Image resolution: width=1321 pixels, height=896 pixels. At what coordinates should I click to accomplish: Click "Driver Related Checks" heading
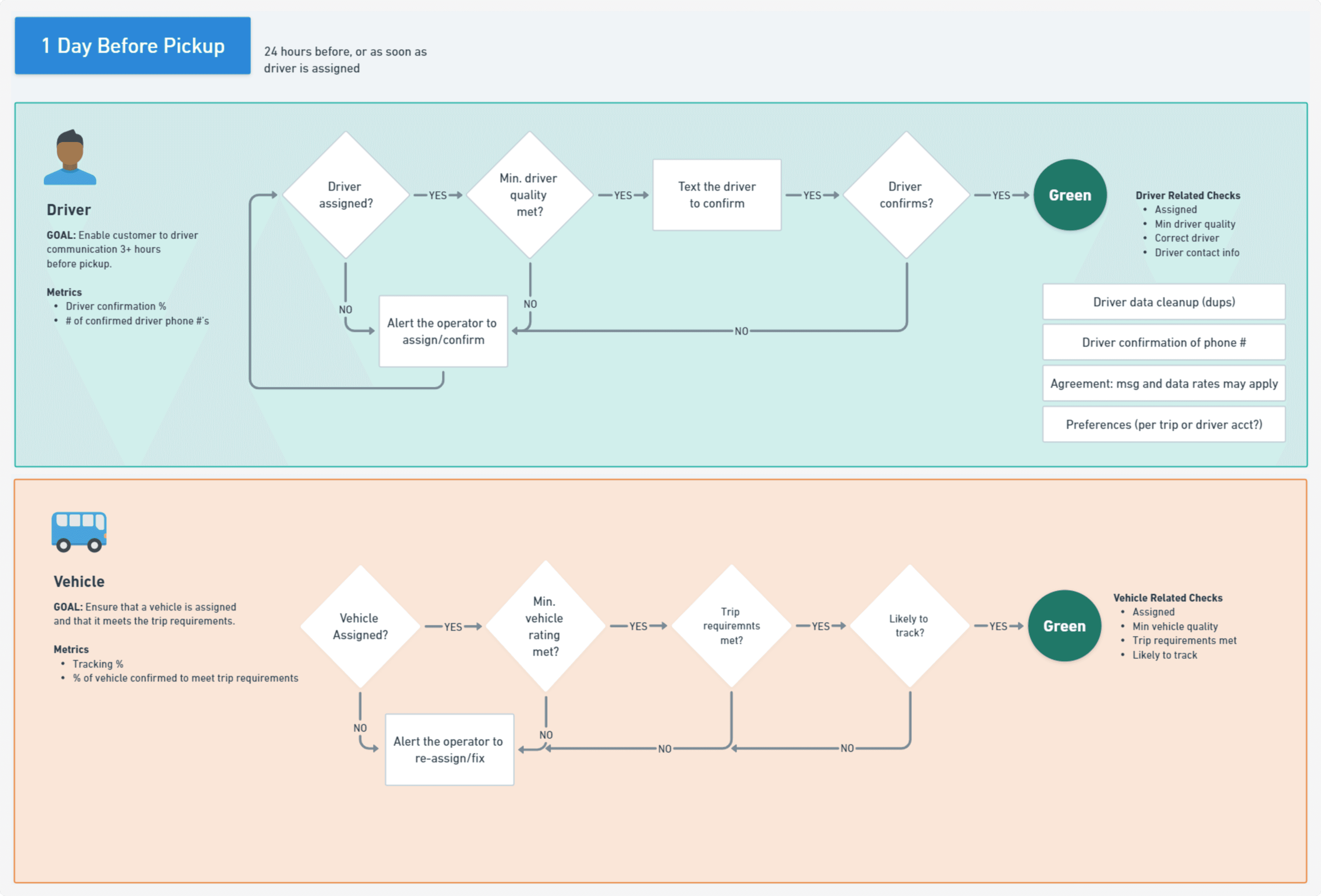coord(1187,195)
